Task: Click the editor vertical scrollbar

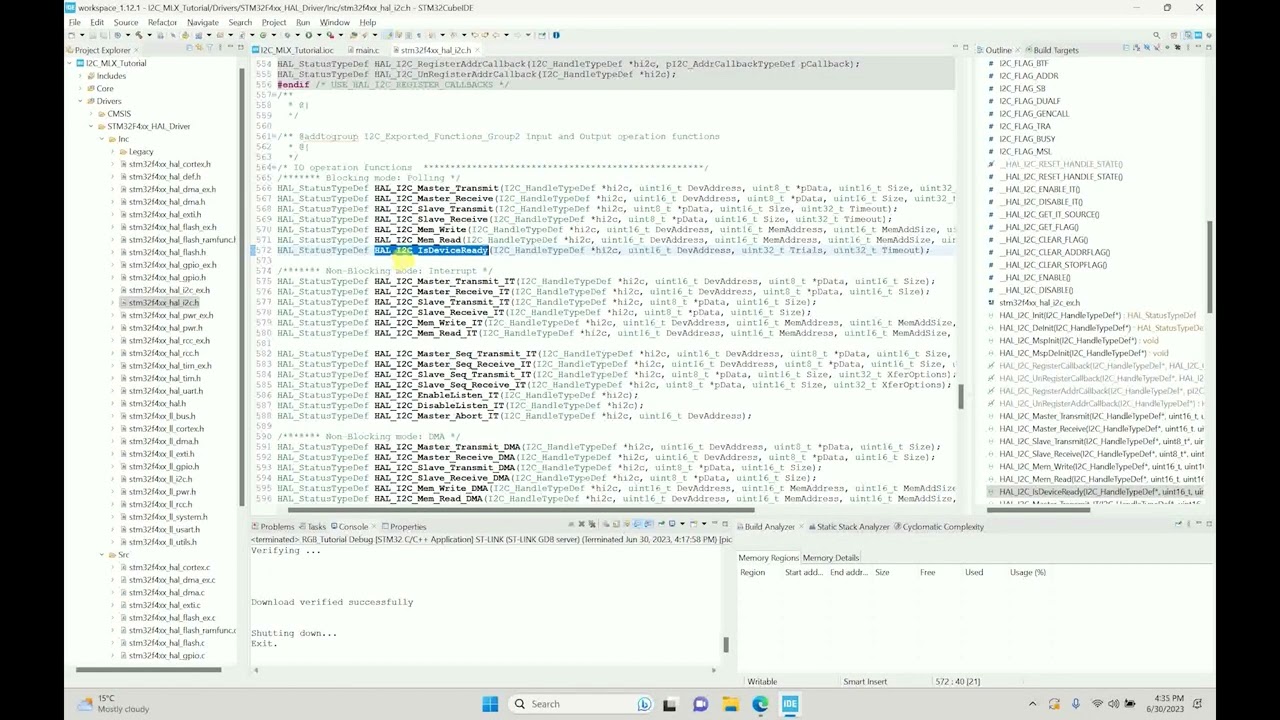Action: tap(962, 395)
